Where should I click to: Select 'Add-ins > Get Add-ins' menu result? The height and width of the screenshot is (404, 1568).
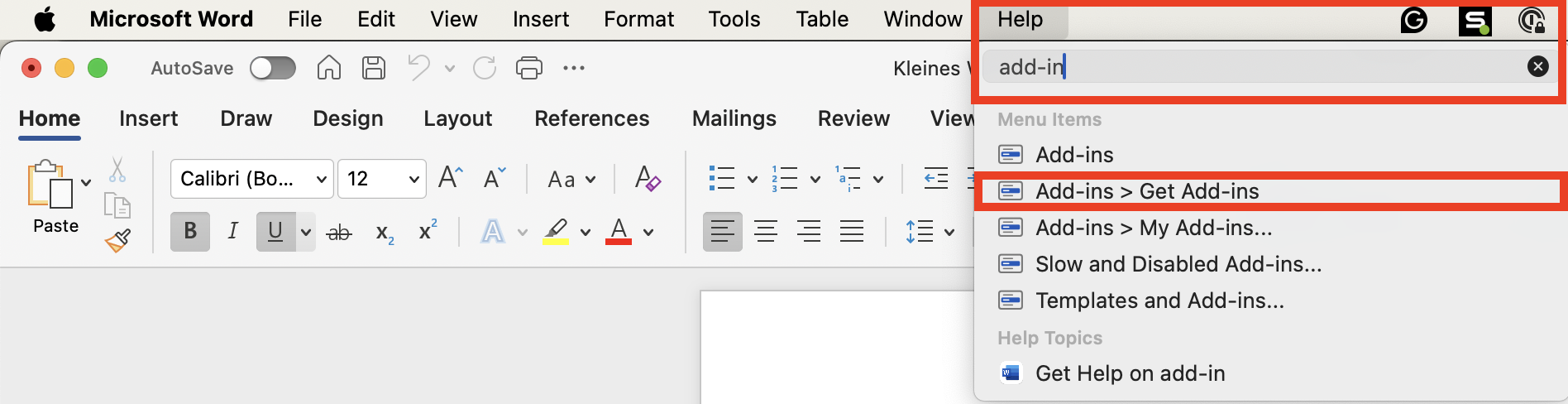click(x=1147, y=191)
